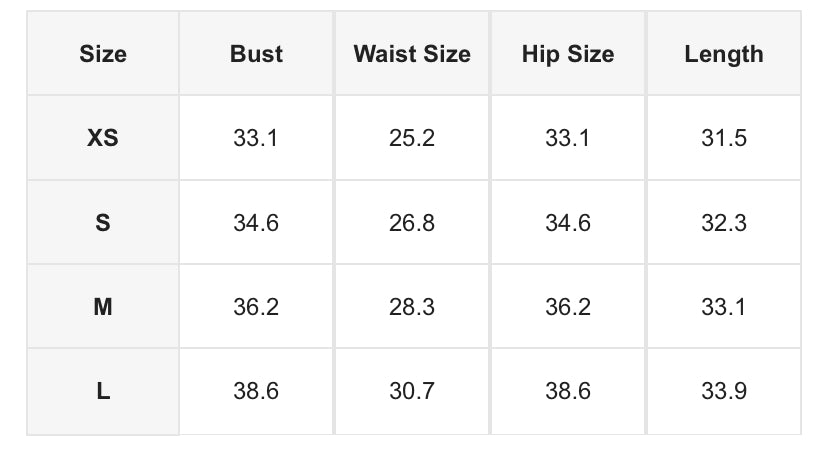This screenshot has height=454, width=828.
Task: Click the Size column header
Action: 103,54
